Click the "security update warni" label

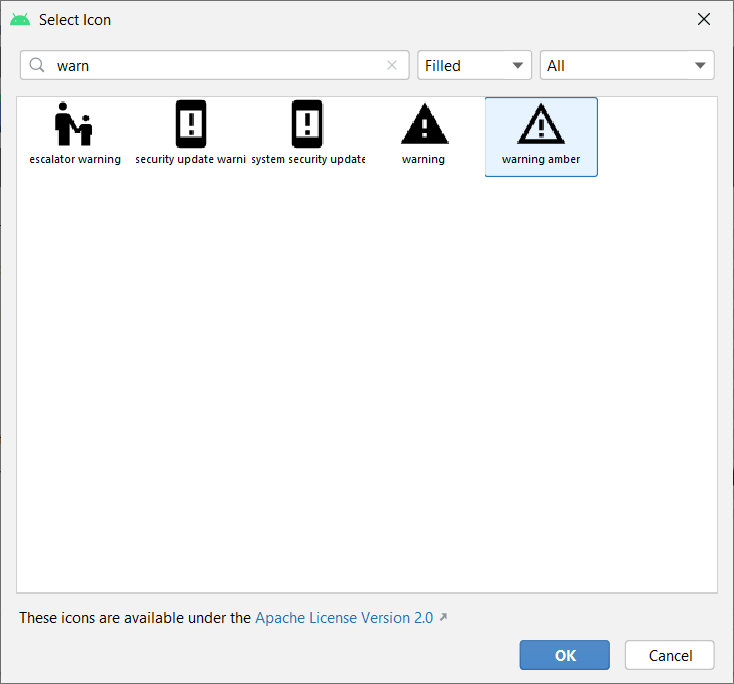191,159
